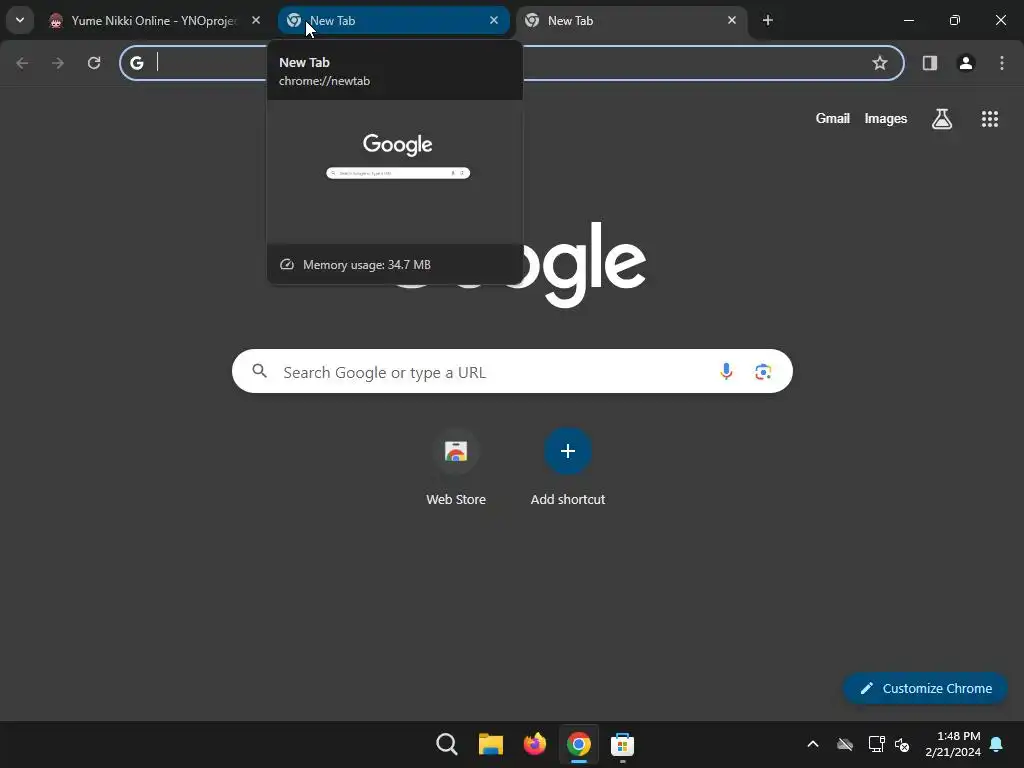Screen dimensions: 1024x768
Task: Click the OneDrive cloud tray icon
Action: tap(845, 744)
